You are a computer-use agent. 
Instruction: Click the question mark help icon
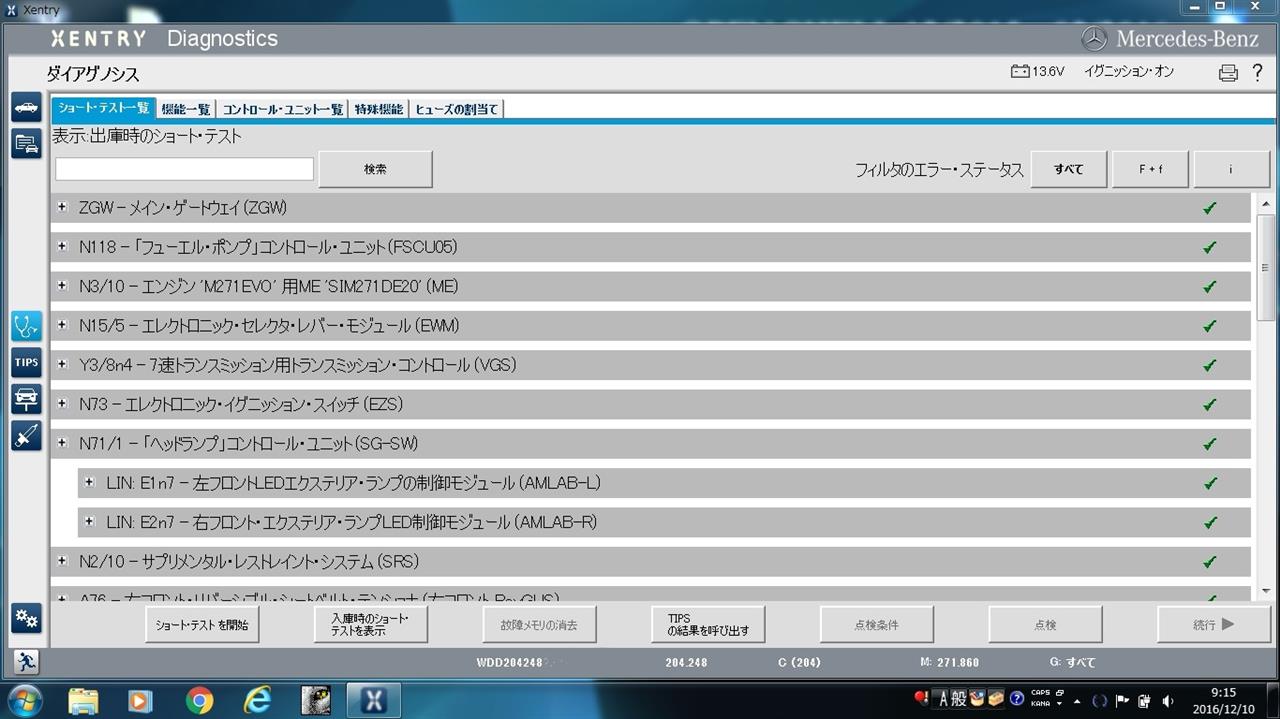click(1257, 72)
